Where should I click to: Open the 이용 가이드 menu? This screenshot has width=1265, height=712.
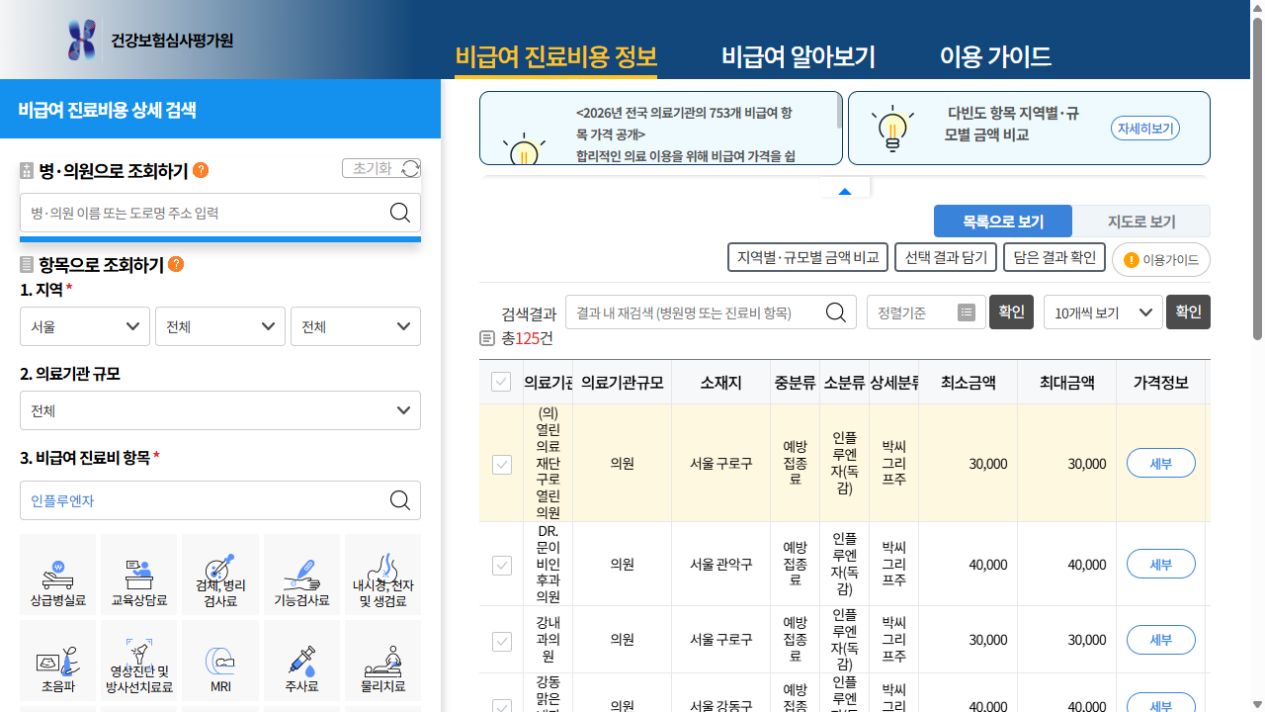click(x=995, y=56)
